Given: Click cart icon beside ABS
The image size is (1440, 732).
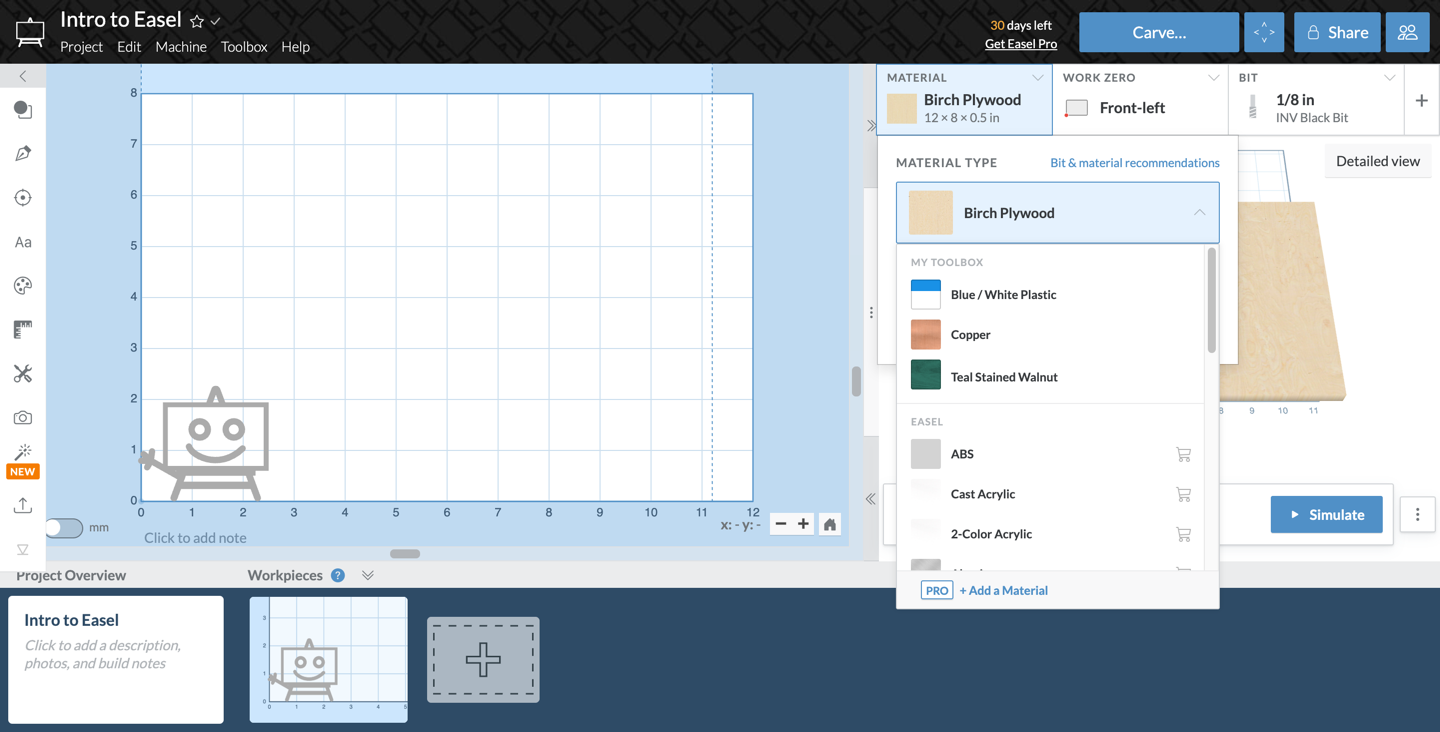Looking at the screenshot, I should 1183,454.
